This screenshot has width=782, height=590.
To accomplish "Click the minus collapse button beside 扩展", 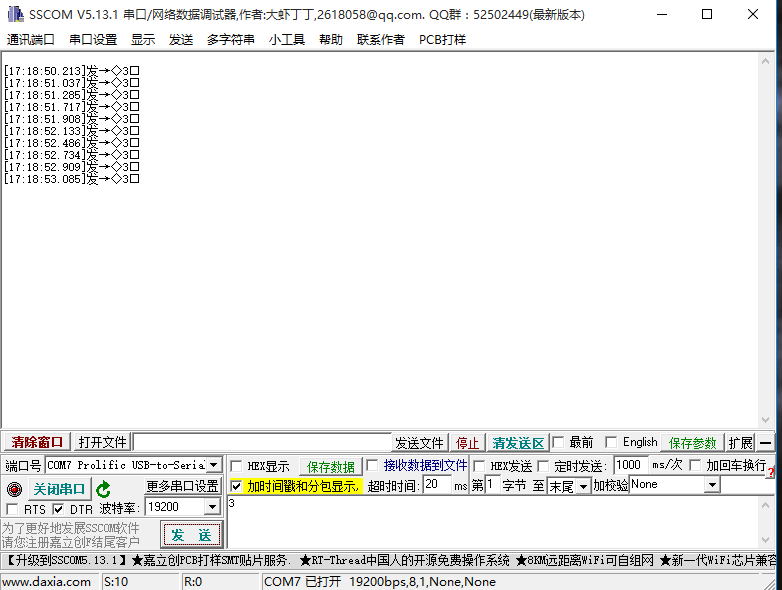I will point(766,442).
